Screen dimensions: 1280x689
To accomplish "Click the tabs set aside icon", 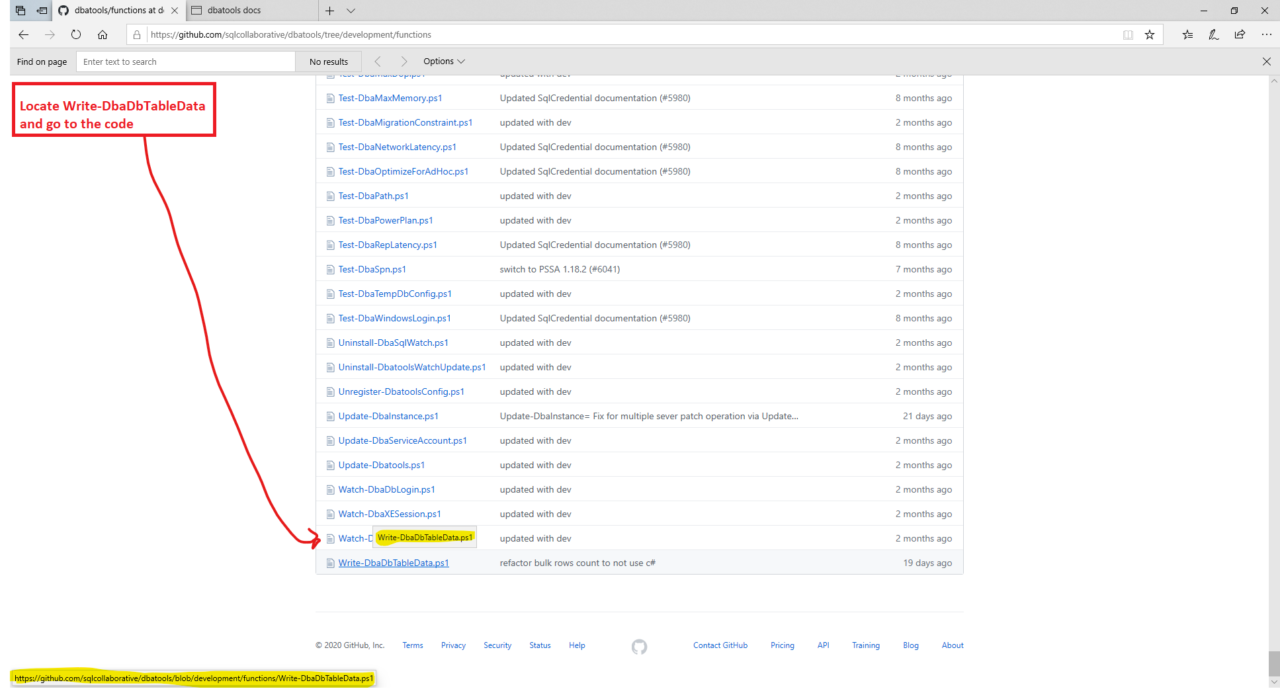I will (20, 10).
